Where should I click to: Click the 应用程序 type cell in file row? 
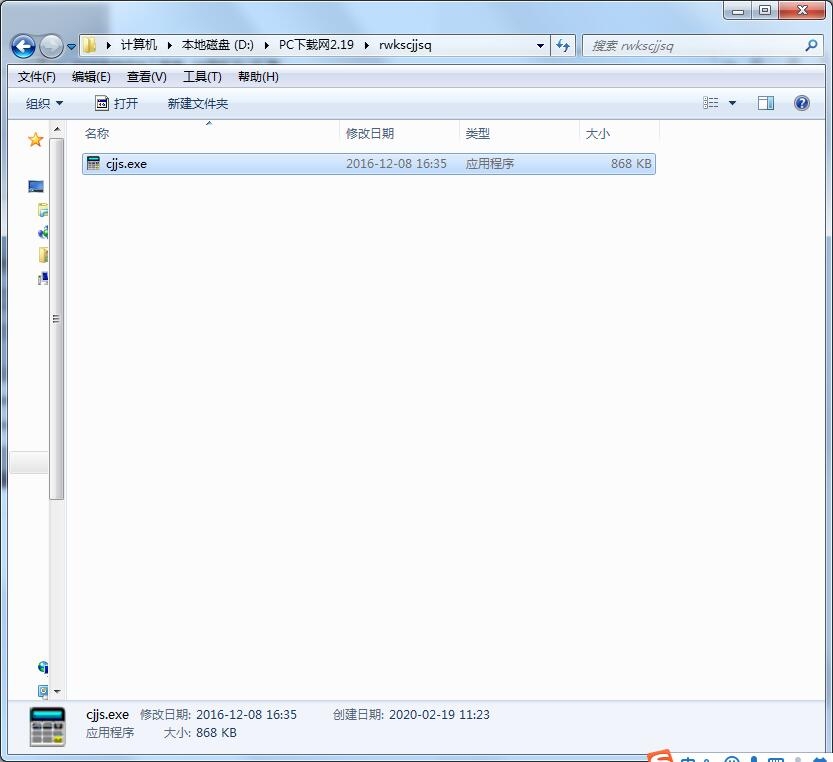(x=490, y=164)
